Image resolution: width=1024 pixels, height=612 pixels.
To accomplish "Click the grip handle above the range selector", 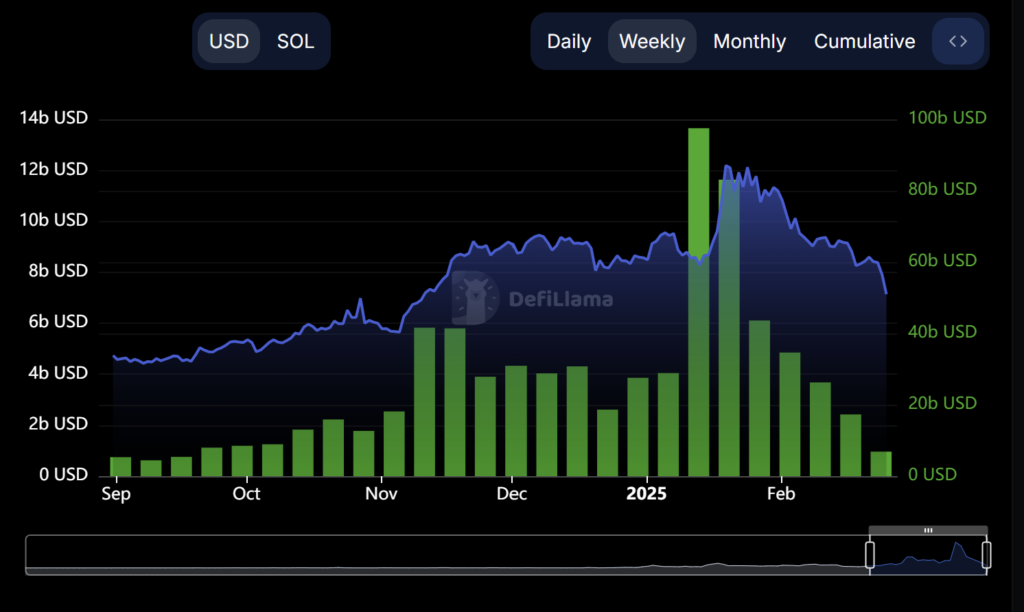I will [928, 530].
